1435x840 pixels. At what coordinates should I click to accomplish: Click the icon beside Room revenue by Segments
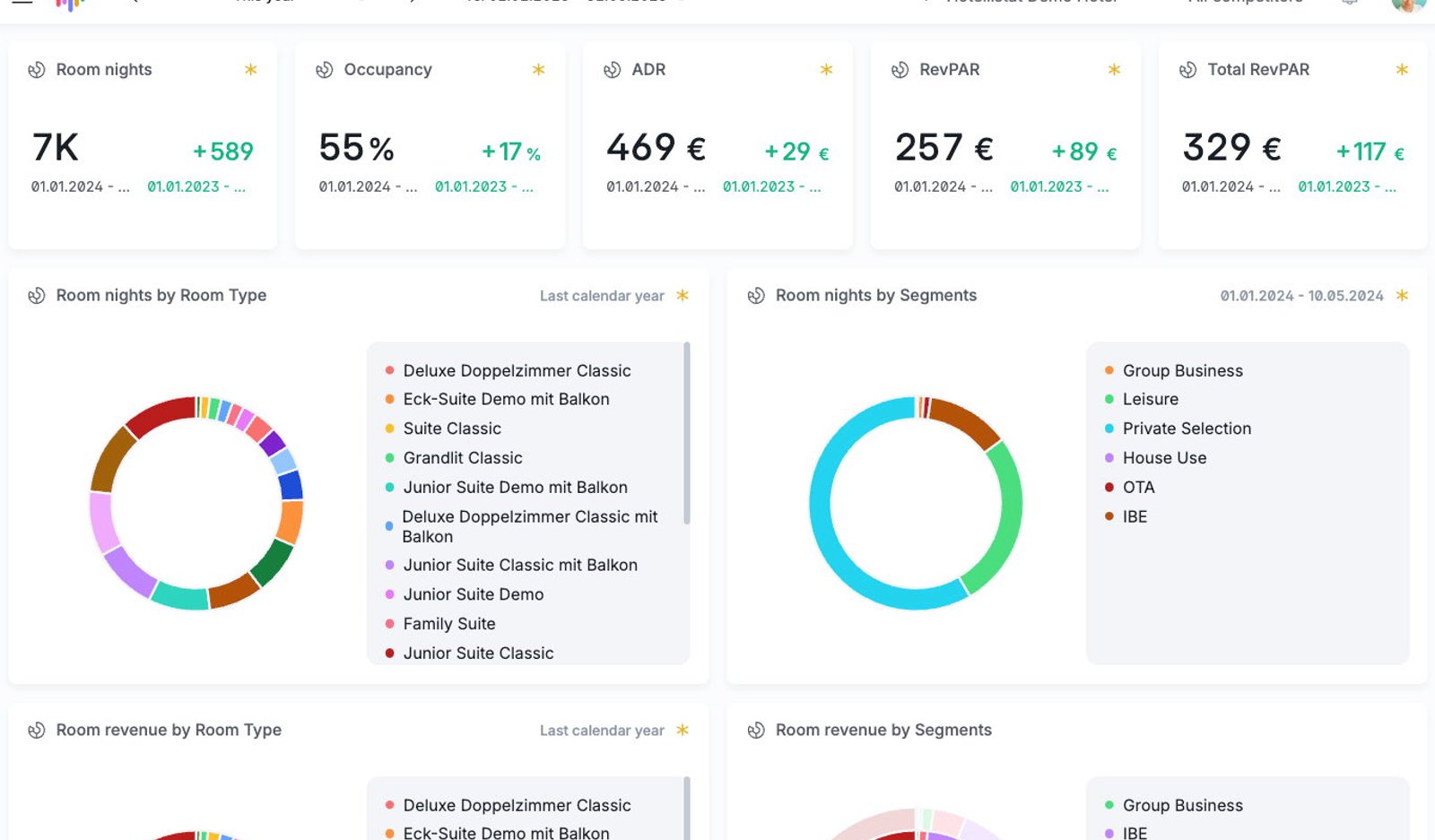click(x=756, y=731)
